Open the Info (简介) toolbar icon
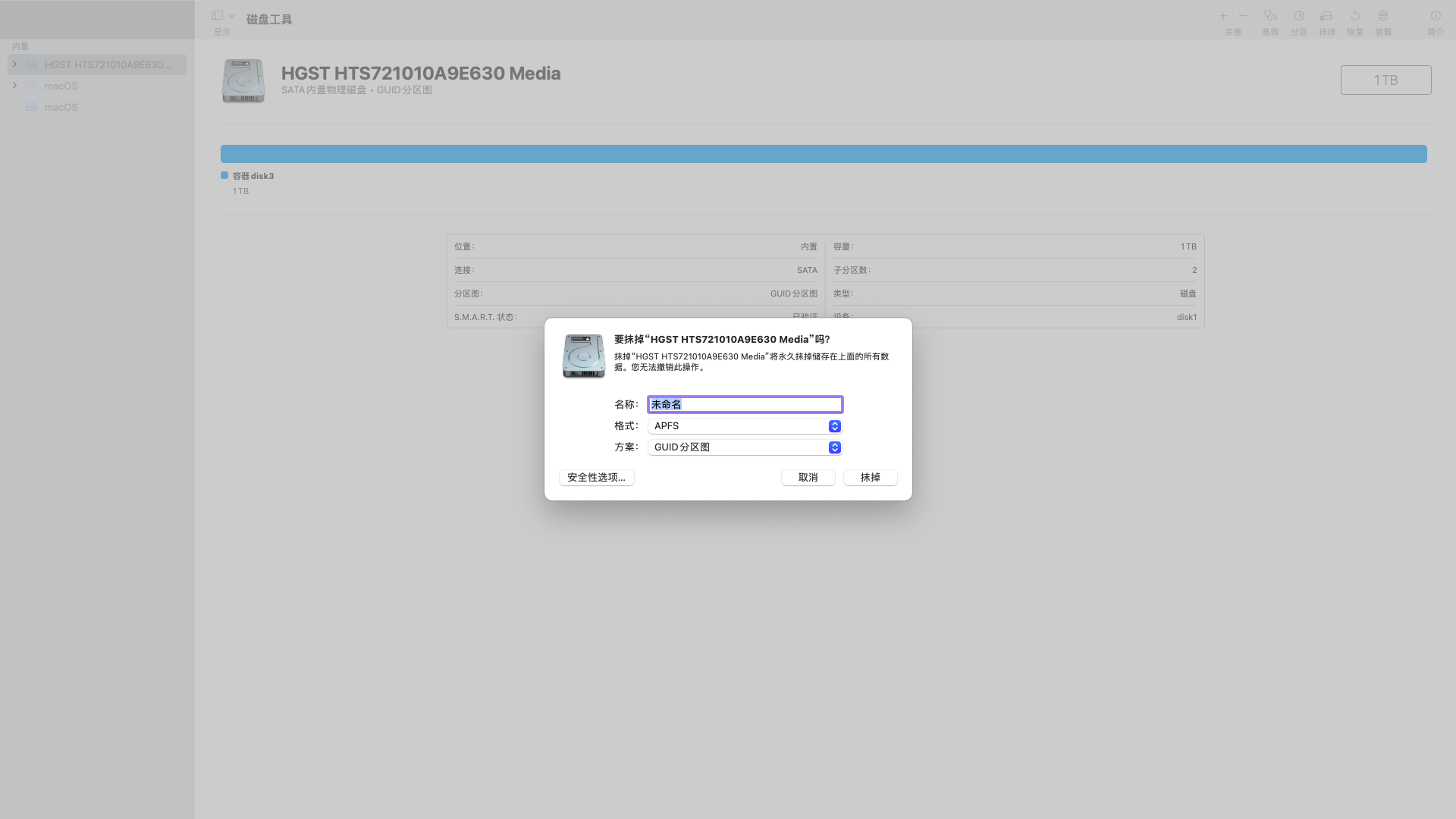The image size is (1456, 819). [x=1436, y=16]
